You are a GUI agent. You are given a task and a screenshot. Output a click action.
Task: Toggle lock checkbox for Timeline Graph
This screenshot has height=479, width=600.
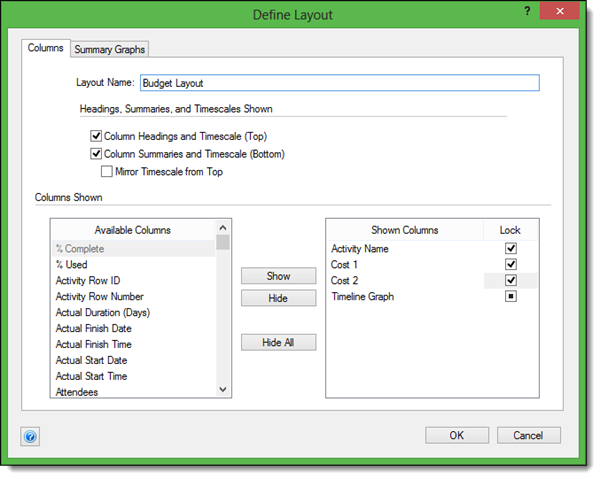click(x=511, y=296)
